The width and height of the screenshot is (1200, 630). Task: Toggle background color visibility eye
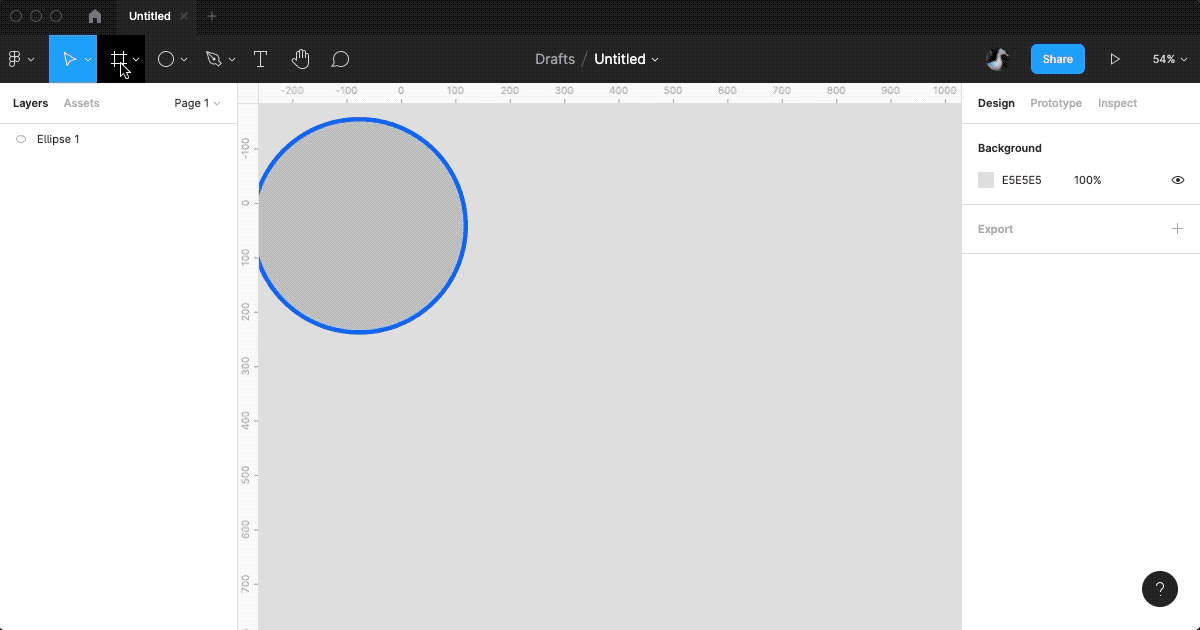[x=1178, y=180]
